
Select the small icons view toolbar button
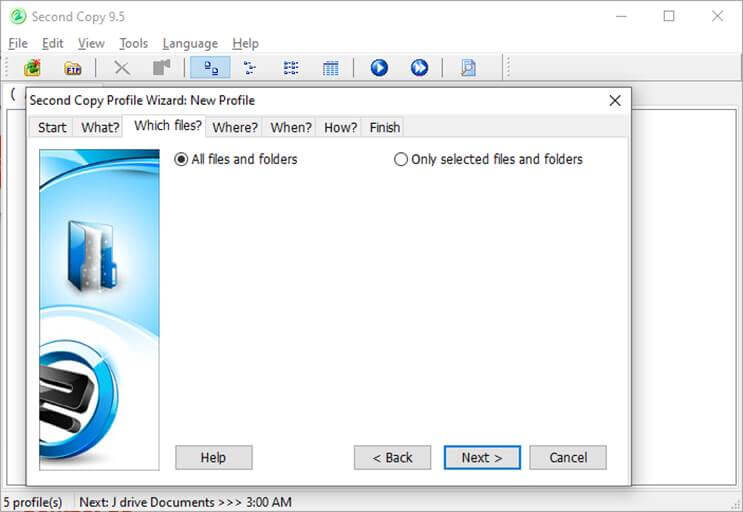pos(250,68)
